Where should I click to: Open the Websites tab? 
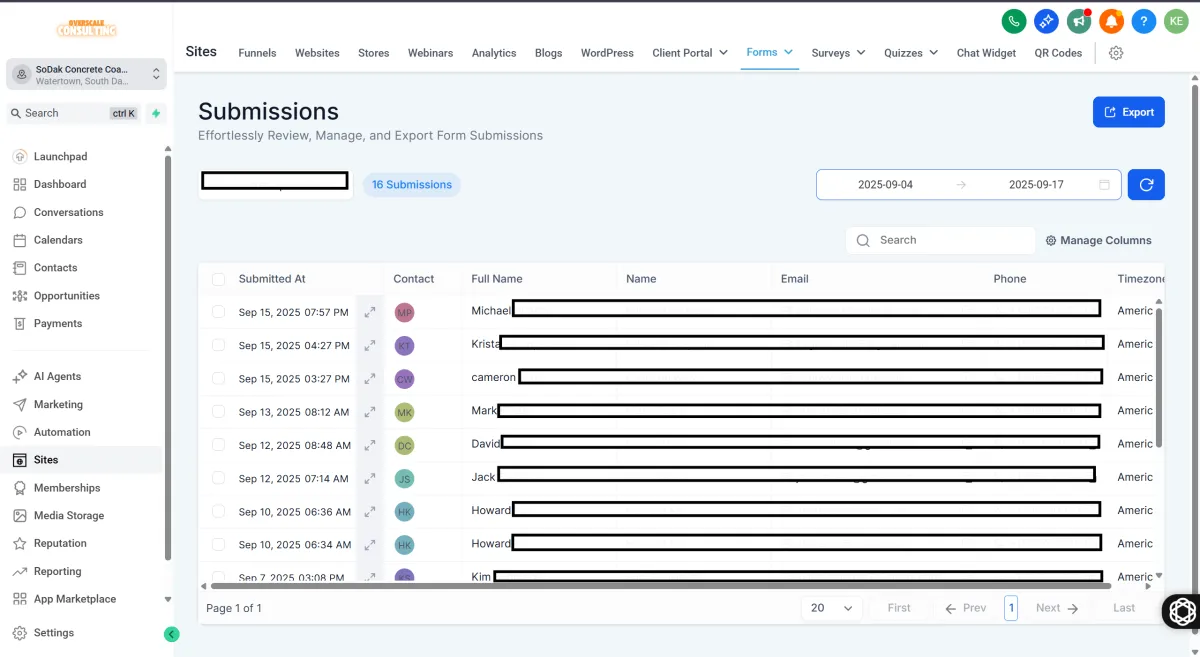pyautogui.click(x=317, y=53)
